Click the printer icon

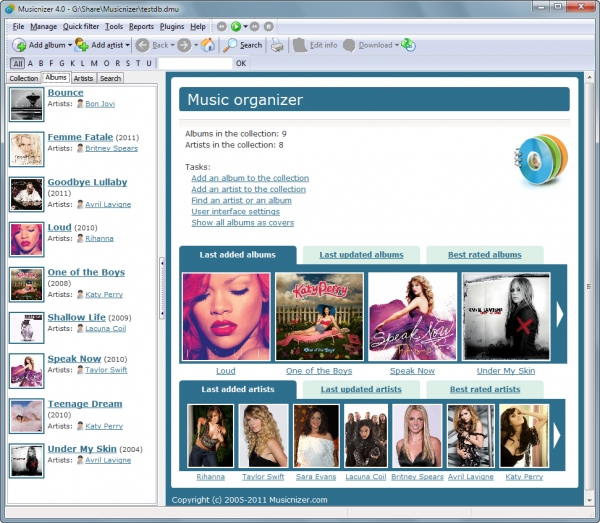277,45
